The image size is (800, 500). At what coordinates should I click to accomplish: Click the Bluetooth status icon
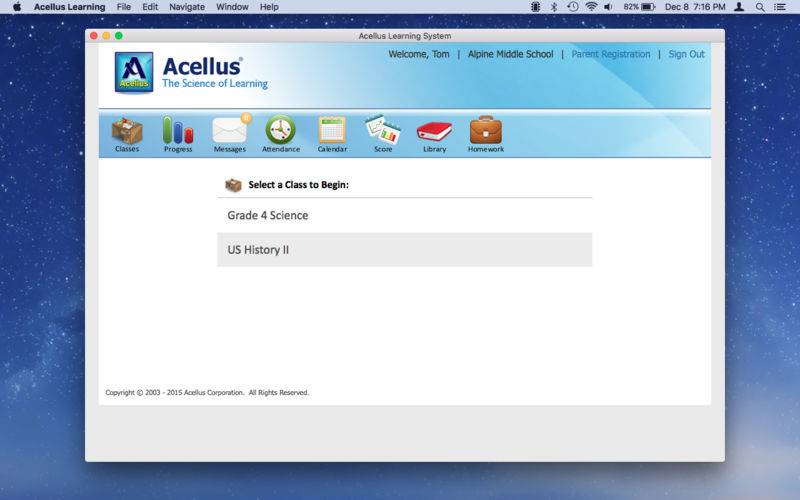click(554, 7)
